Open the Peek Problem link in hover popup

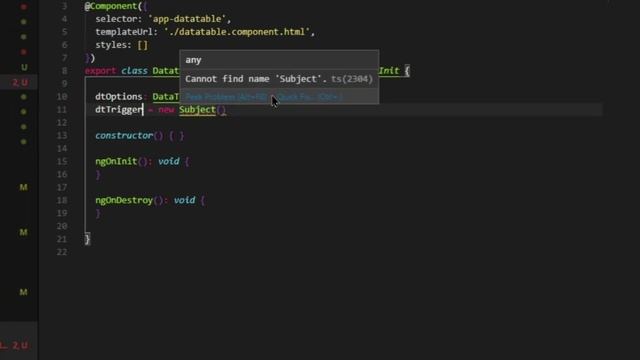(226, 97)
